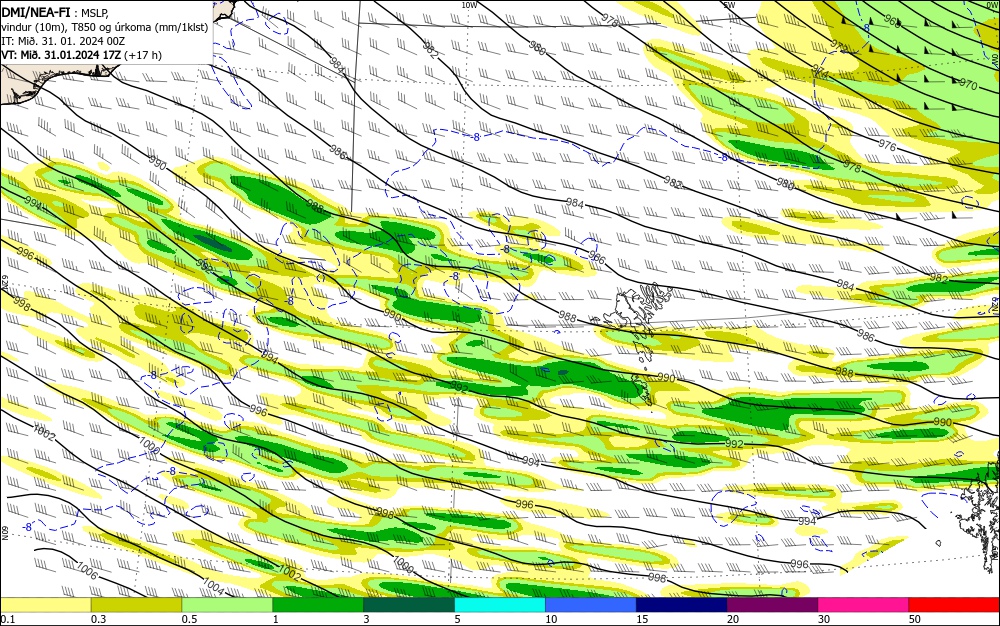Screen dimensions: 1000x626
Task: Click the purple 20 mm legend swatch
Action: [x=772, y=605]
